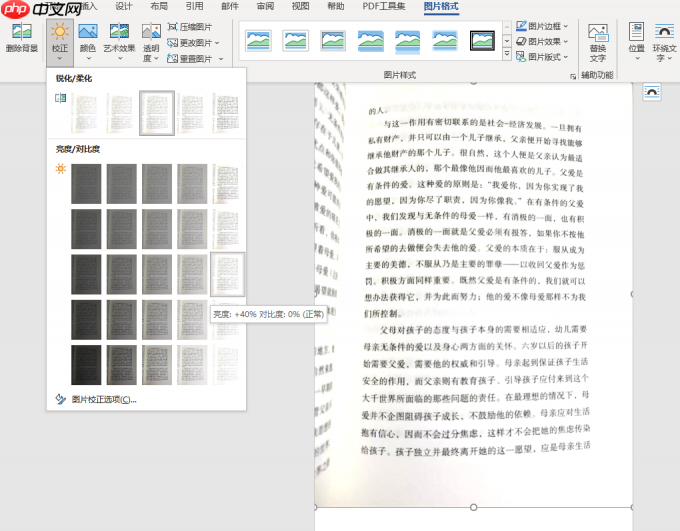The width and height of the screenshot is (680, 531).
Task: Open the Picture Format (图片格式) tab
Action: 441,6
